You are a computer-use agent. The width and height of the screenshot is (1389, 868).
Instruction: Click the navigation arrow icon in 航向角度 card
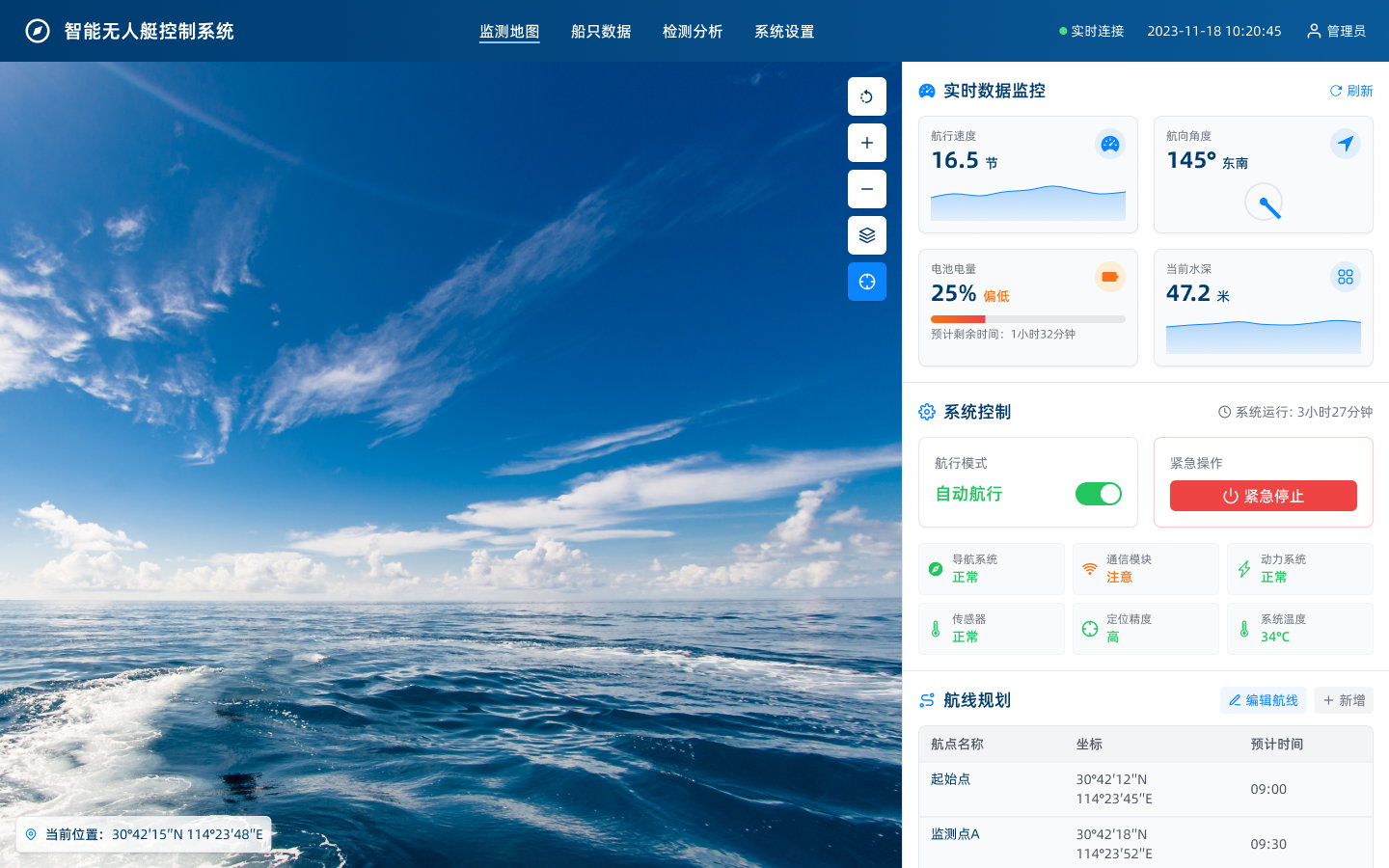pyautogui.click(x=1346, y=144)
